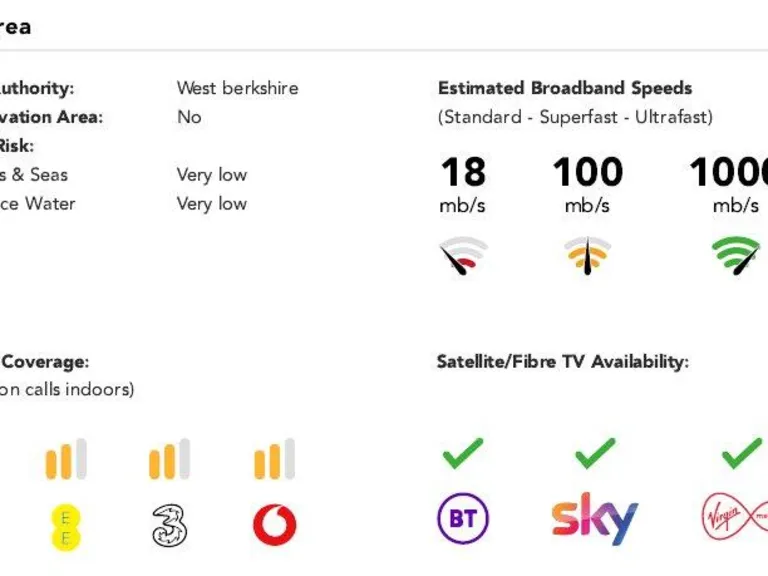Click the orange superfast speed gauge
768x576 pixels.
point(587,256)
